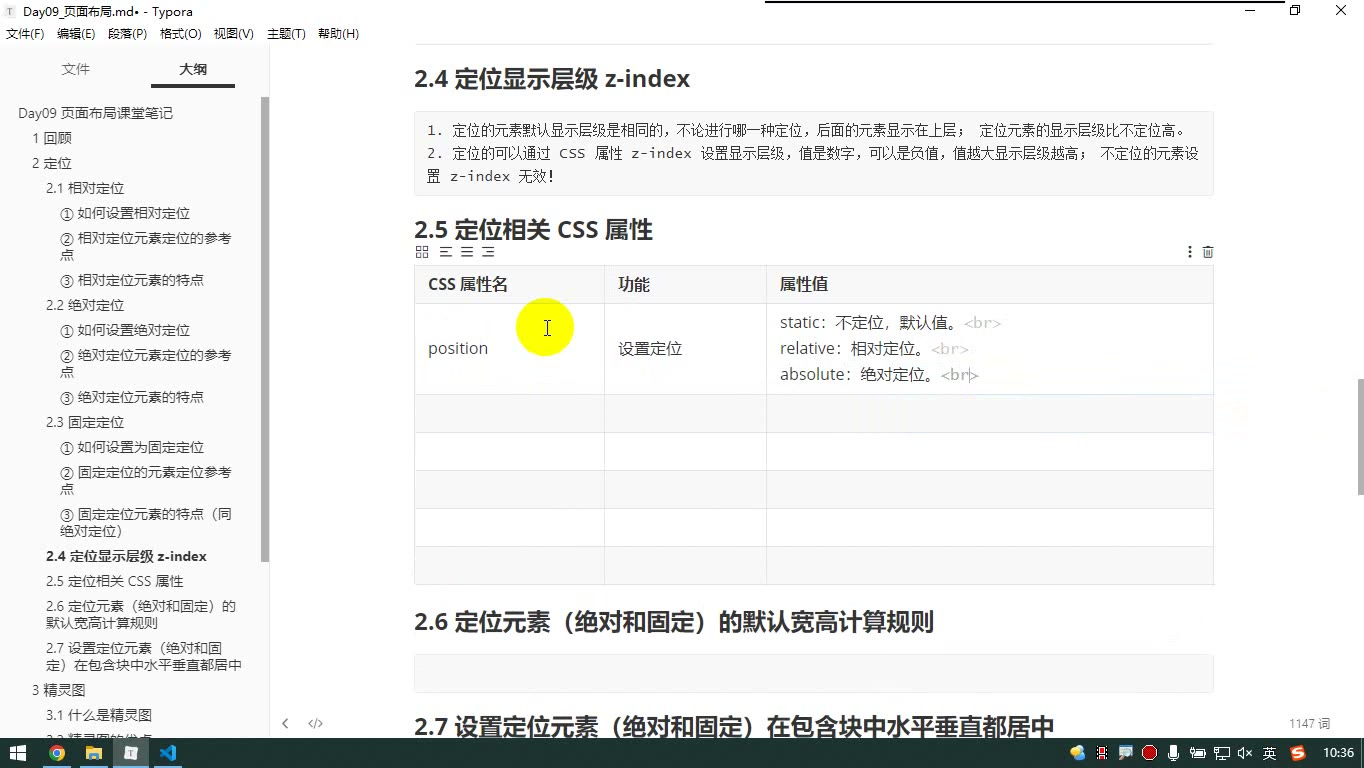The height and width of the screenshot is (768, 1364).
Task: Click the battery power tray icon
Action: pos(1198,753)
